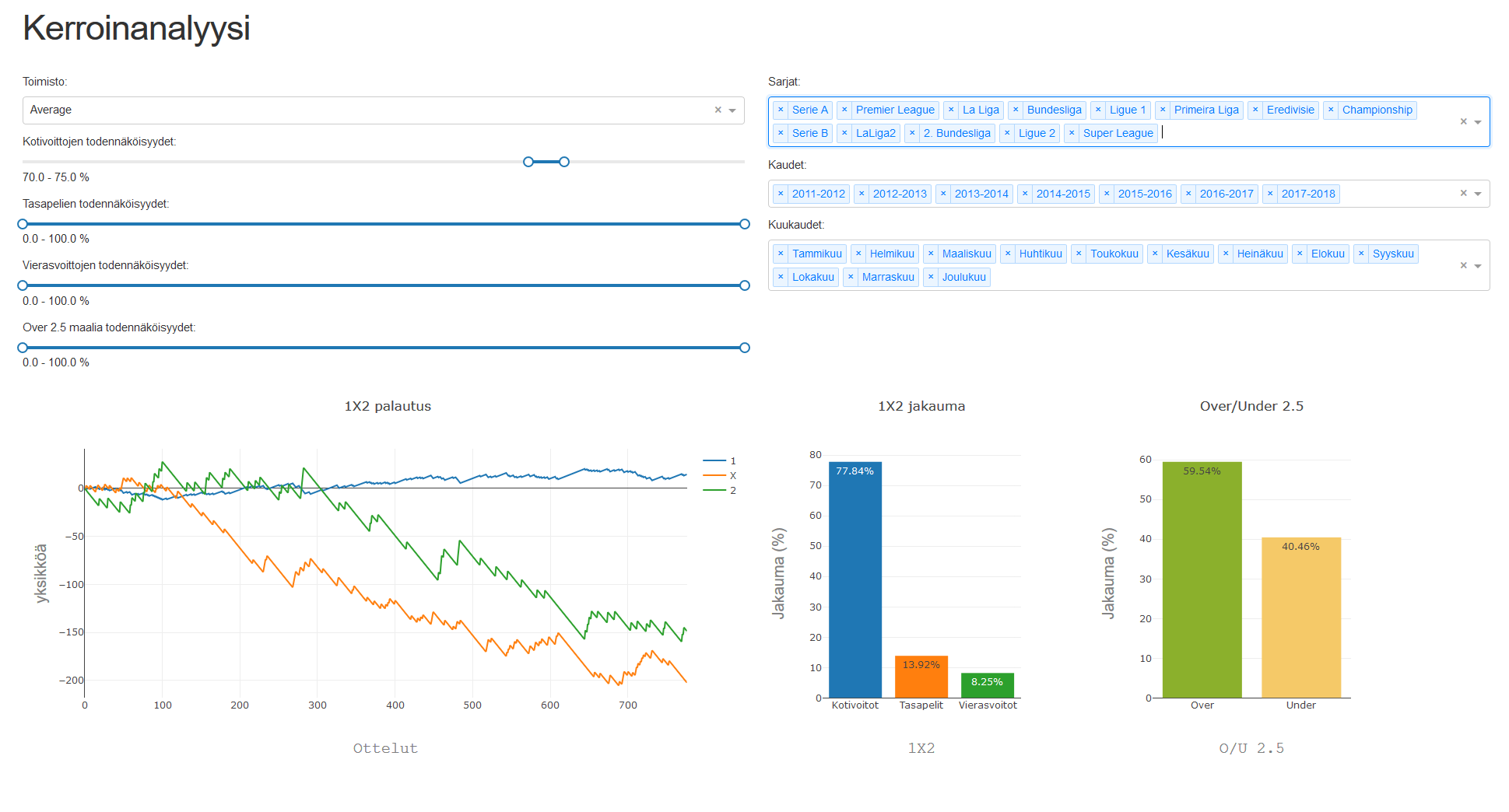Expand the Kuukaudet months dropdown arrow
Viewport: 1509px width, 812px height.
click(1478, 266)
